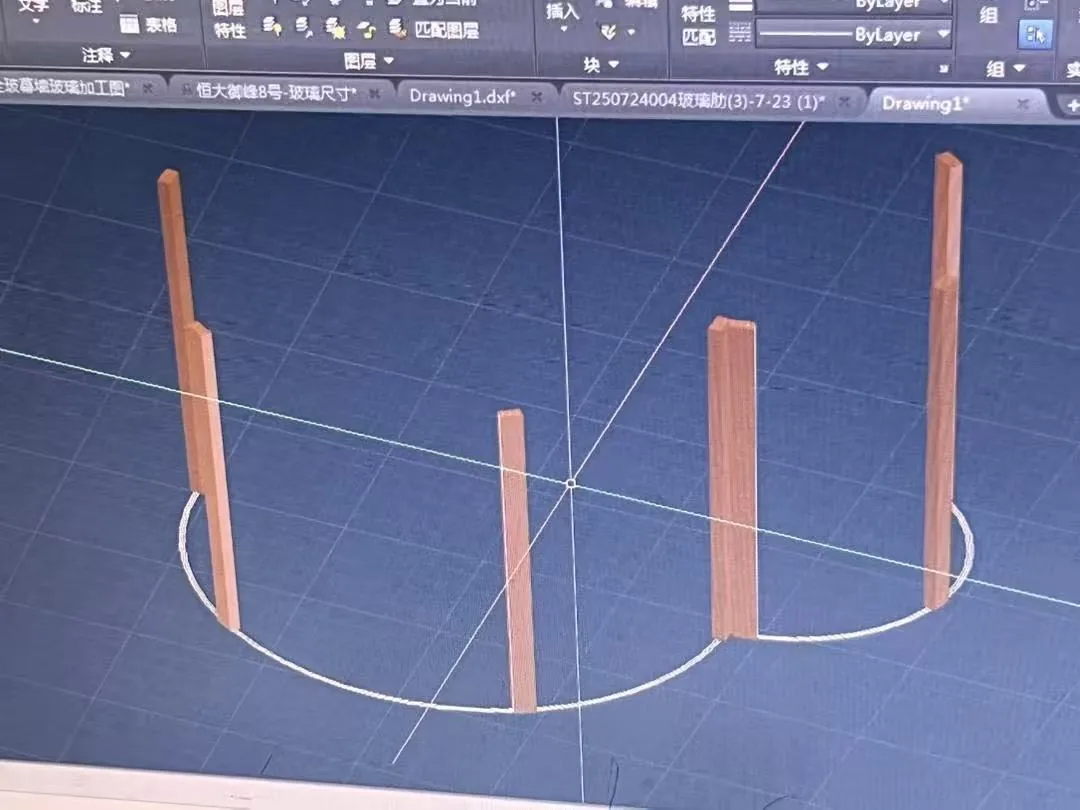
Task: Click the block attribute icon under 编辑
Action: [x=608, y=32]
